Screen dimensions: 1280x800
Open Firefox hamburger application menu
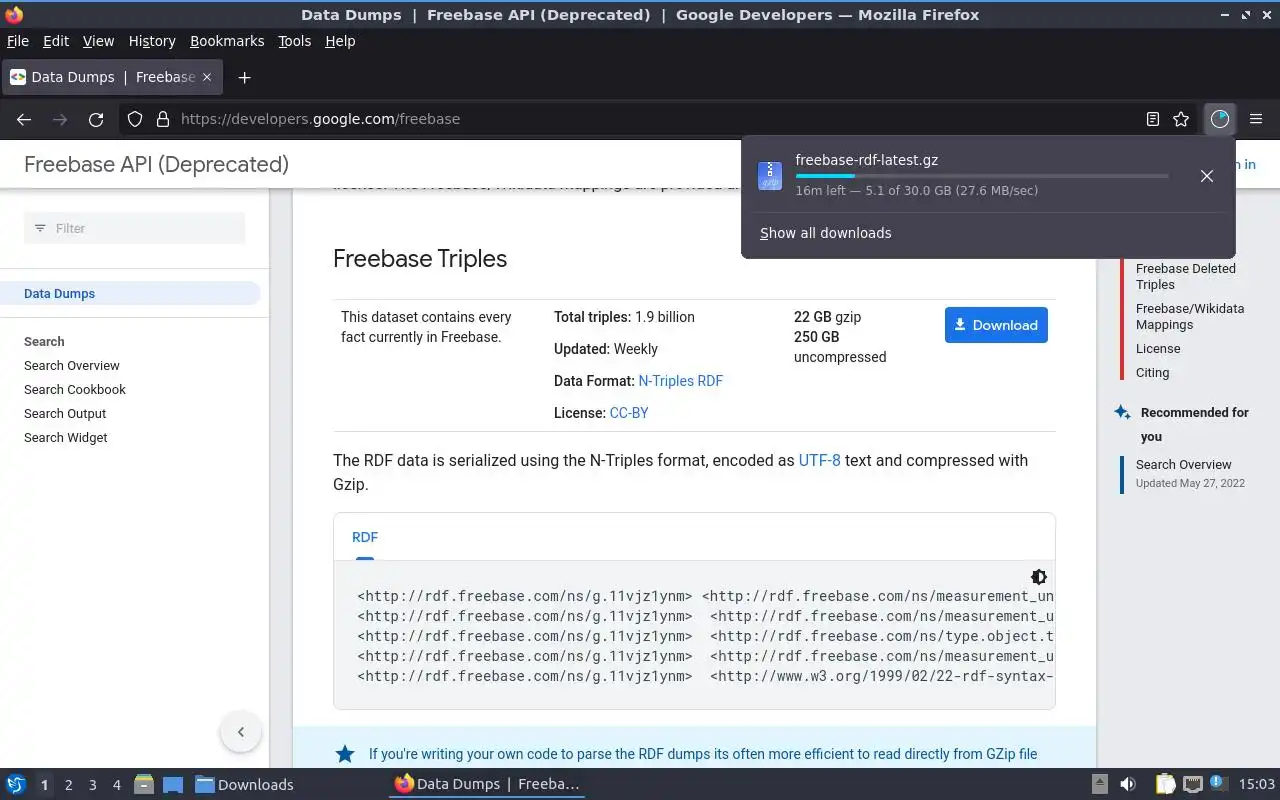[x=1256, y=119]
